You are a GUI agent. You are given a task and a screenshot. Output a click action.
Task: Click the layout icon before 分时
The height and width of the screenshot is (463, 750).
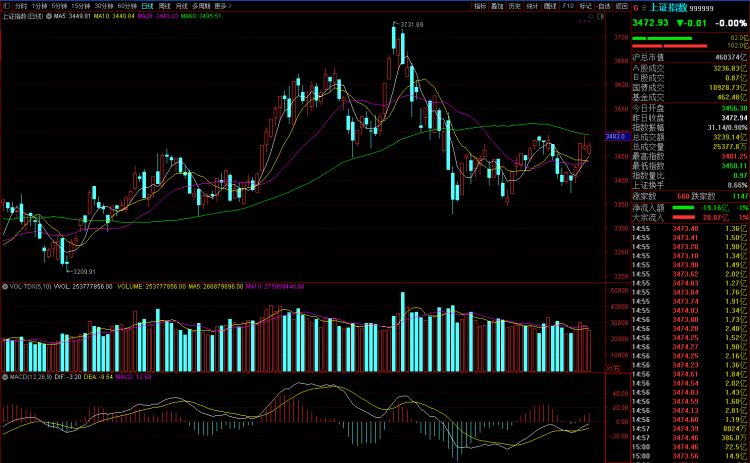(5, 6)
